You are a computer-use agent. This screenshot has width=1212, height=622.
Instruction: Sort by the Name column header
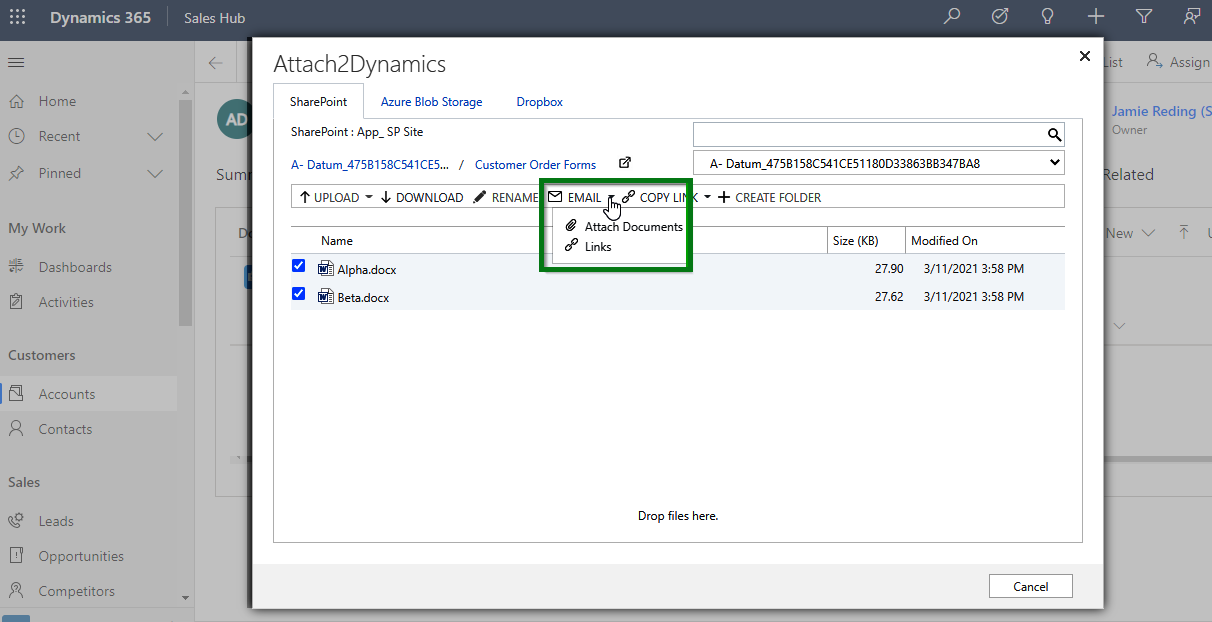(x=337, y=241)
